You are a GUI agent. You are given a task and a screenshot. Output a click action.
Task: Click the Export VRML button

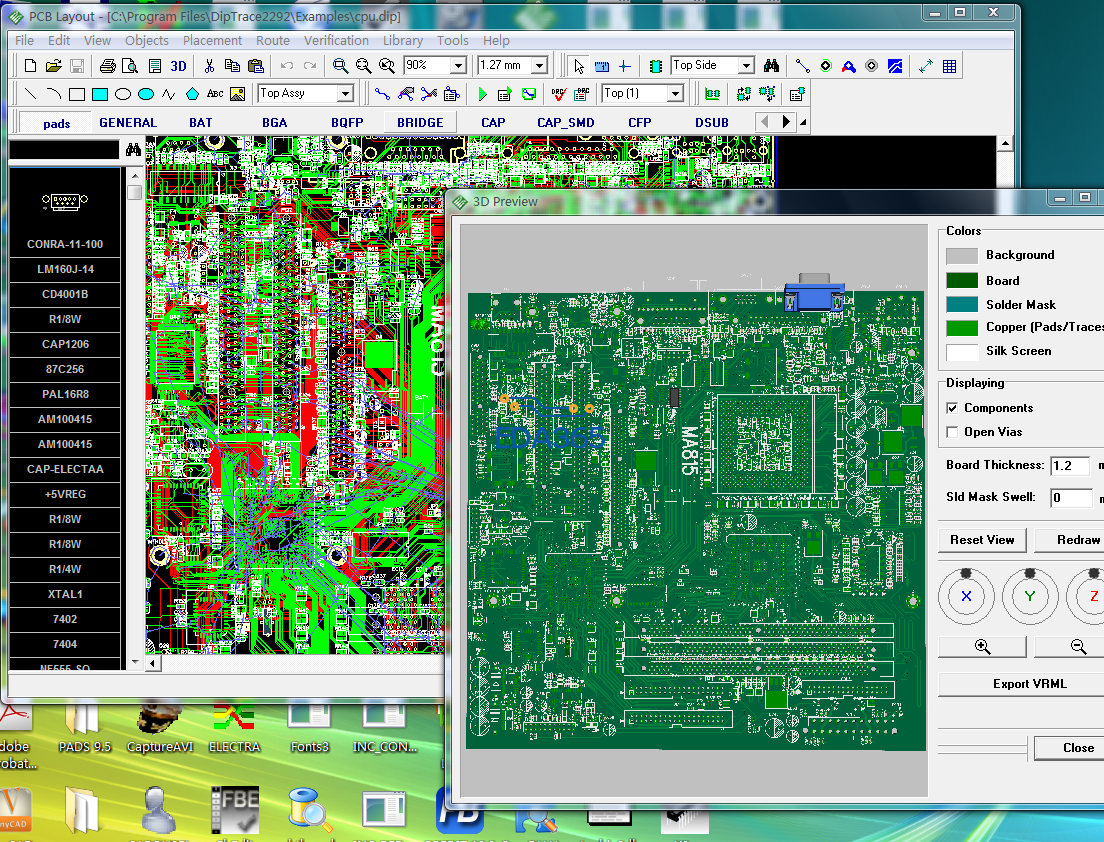pyautogui.click(x=1028, y=684)
